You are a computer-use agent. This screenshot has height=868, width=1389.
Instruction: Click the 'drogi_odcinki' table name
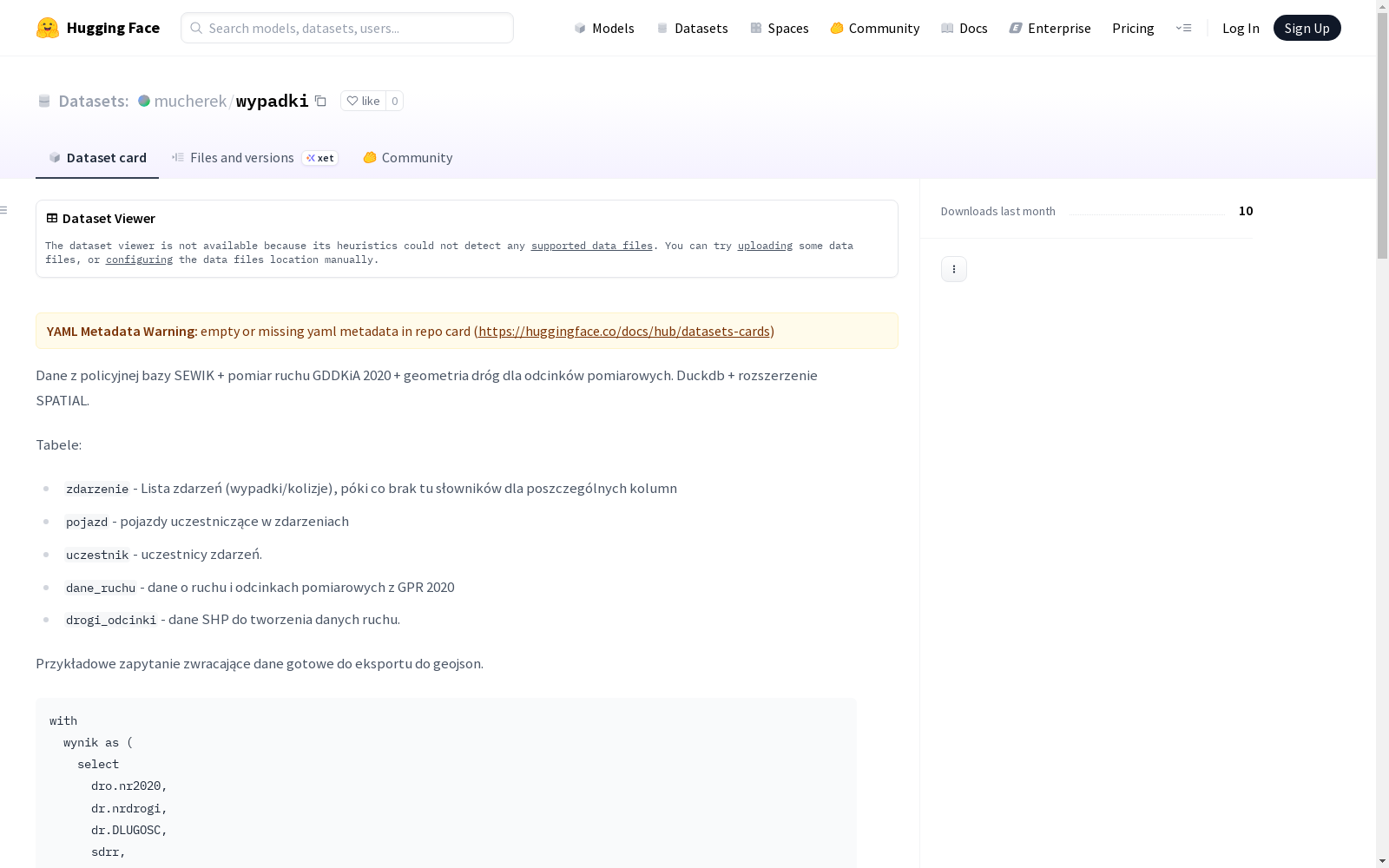[x=111, y=620]
